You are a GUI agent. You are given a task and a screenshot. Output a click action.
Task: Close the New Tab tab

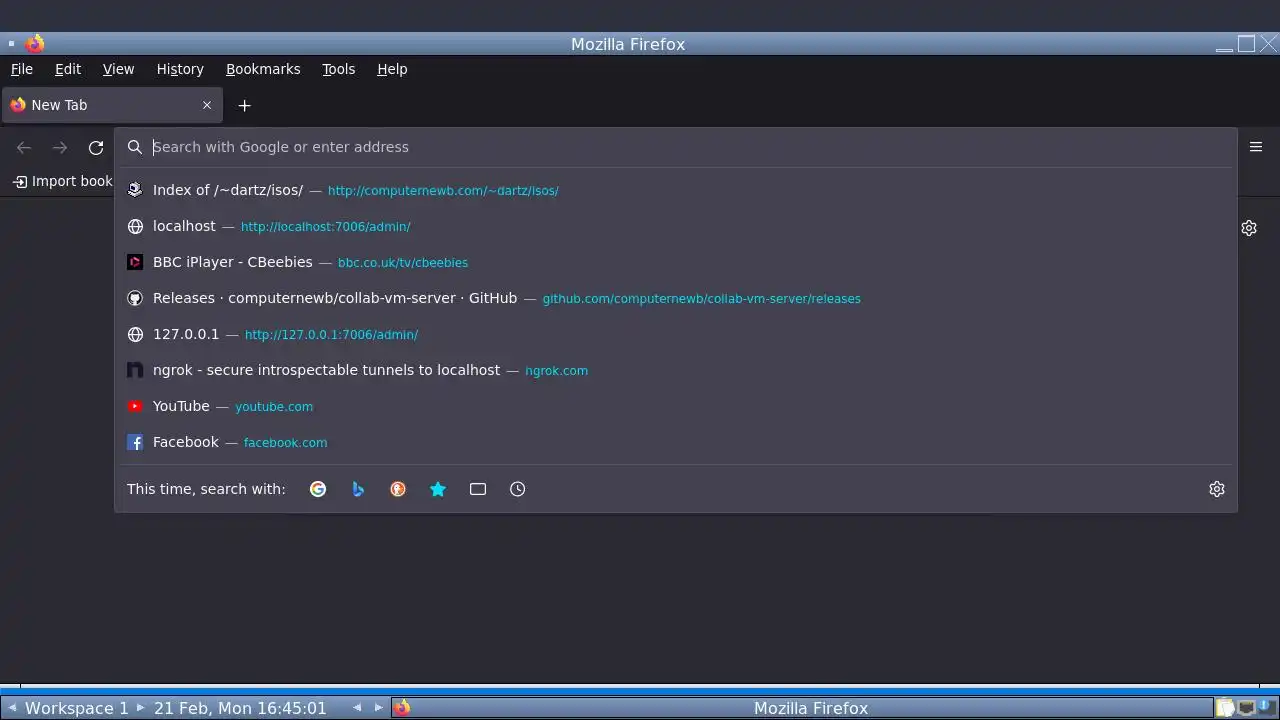point(207,105)
